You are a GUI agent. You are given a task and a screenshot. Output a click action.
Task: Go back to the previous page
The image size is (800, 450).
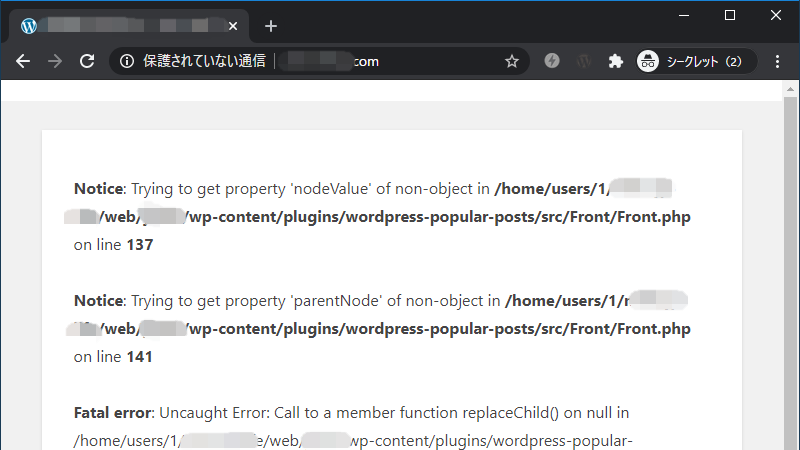pos(23,61)
